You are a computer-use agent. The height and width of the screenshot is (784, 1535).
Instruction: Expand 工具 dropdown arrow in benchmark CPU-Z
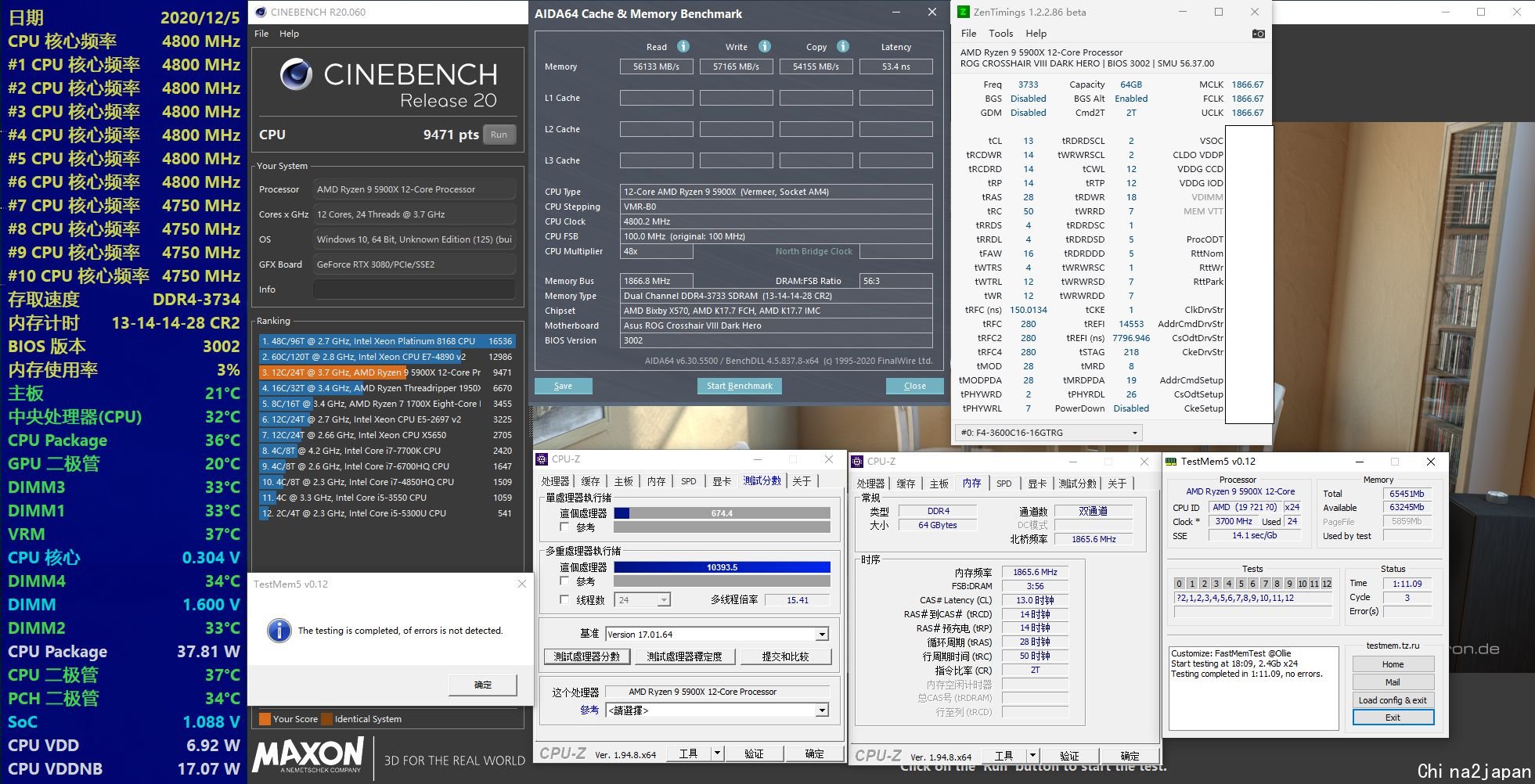[x=717, y=753]
